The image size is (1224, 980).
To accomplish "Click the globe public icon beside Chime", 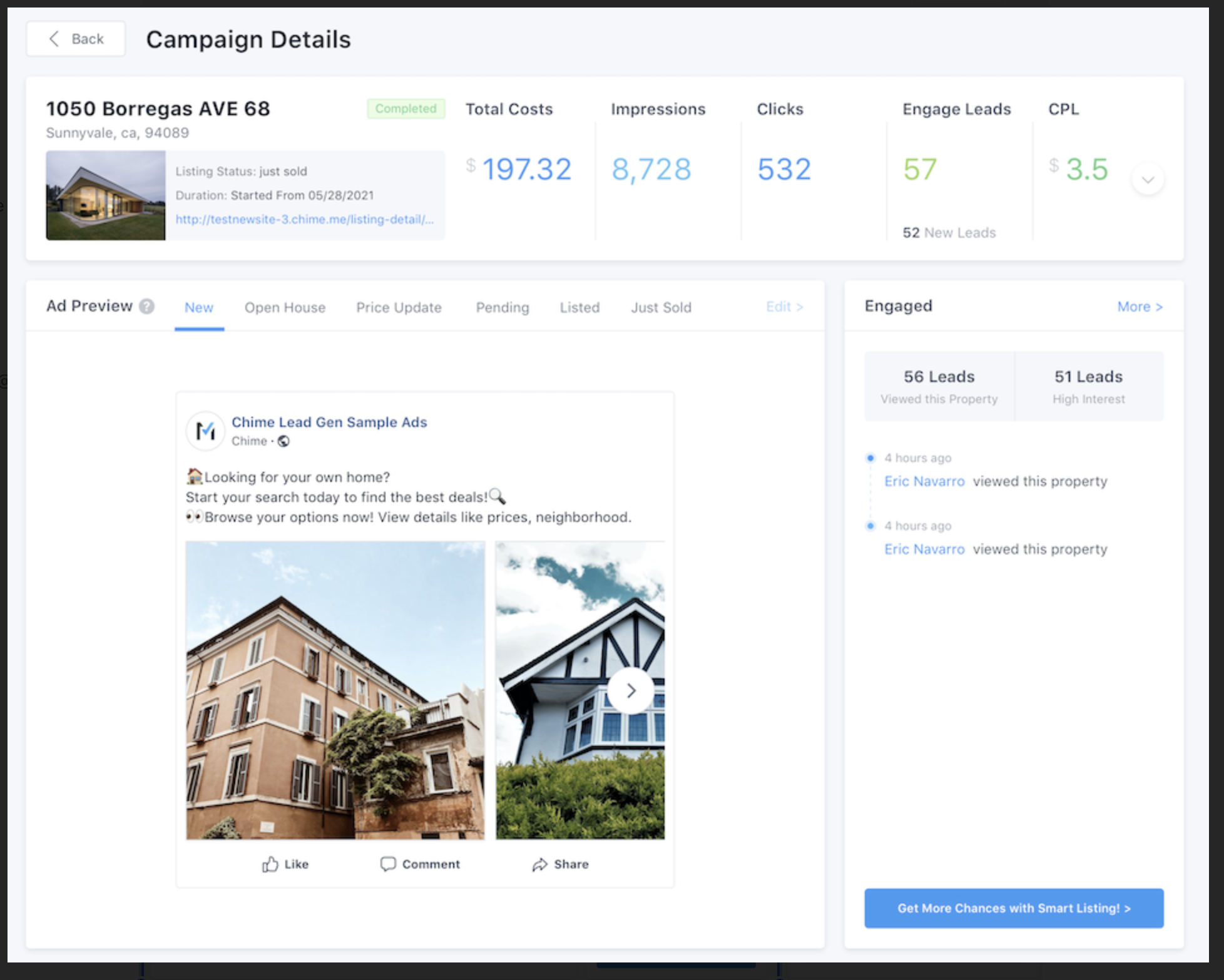I will (x=283, y=441).
